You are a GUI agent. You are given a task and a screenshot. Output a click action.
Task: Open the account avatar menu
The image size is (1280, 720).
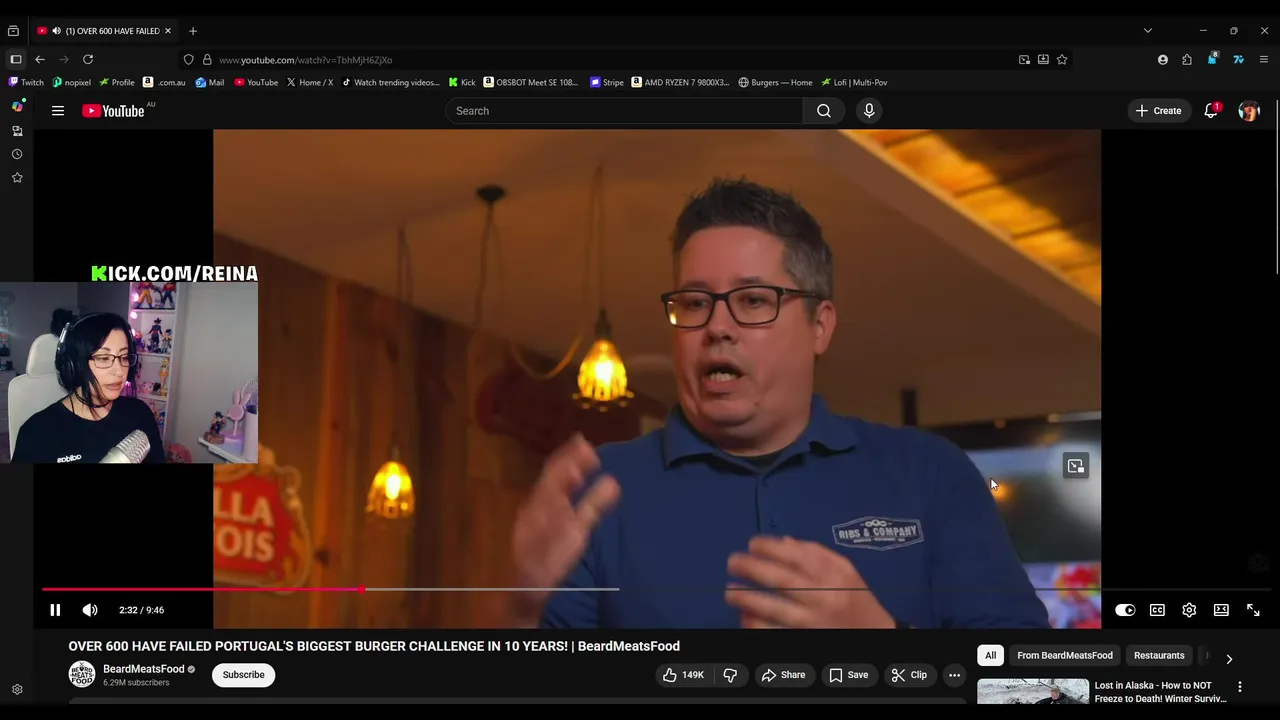pos(1249,111)
